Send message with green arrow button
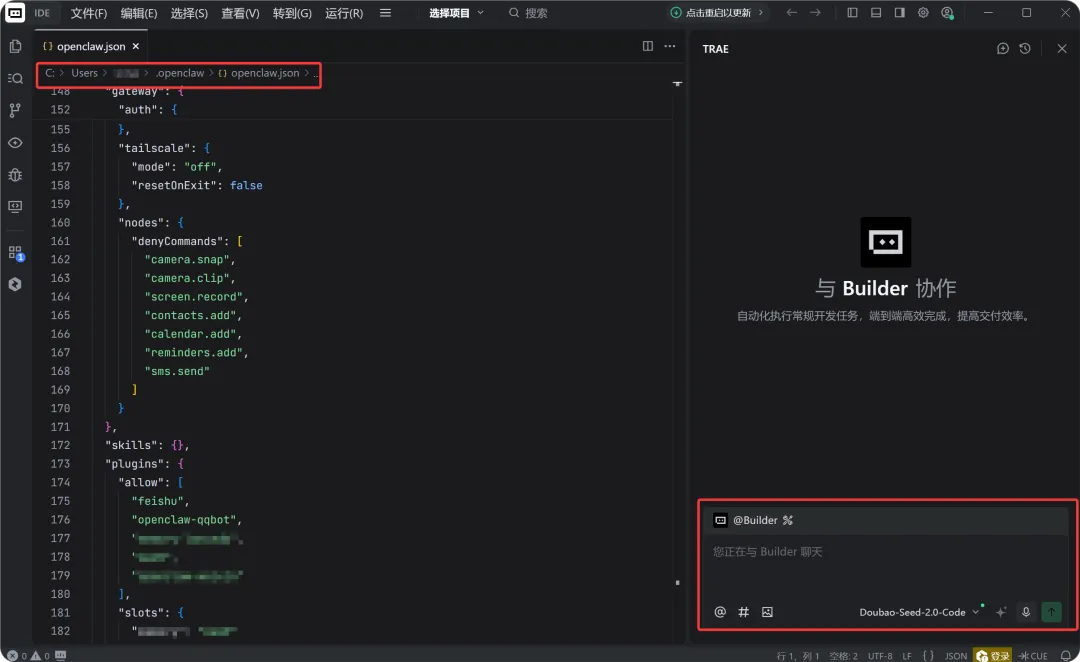The height and width of the screenshot is (662, 1080). [1051, 612]
